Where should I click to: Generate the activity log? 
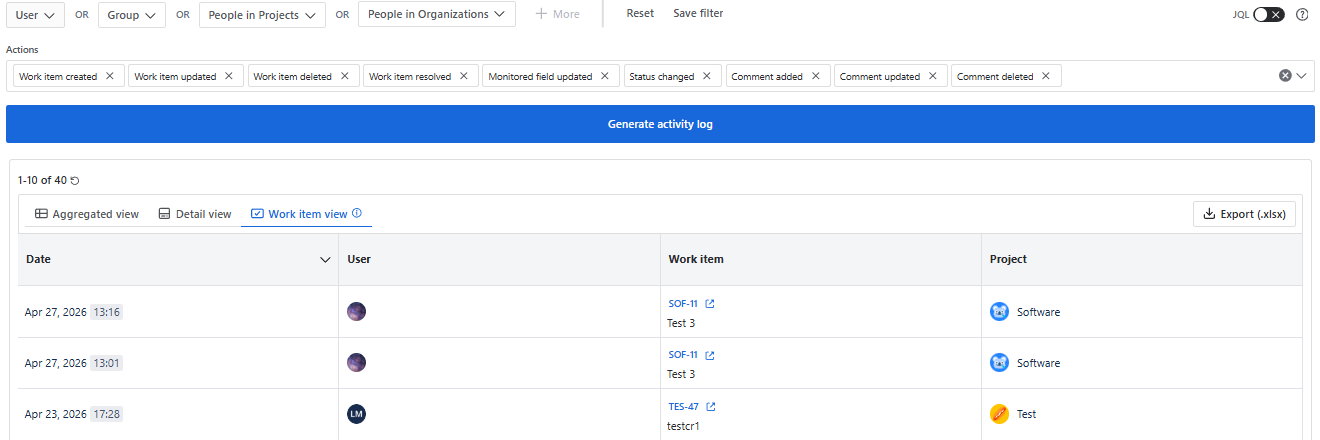click(660, 124)
